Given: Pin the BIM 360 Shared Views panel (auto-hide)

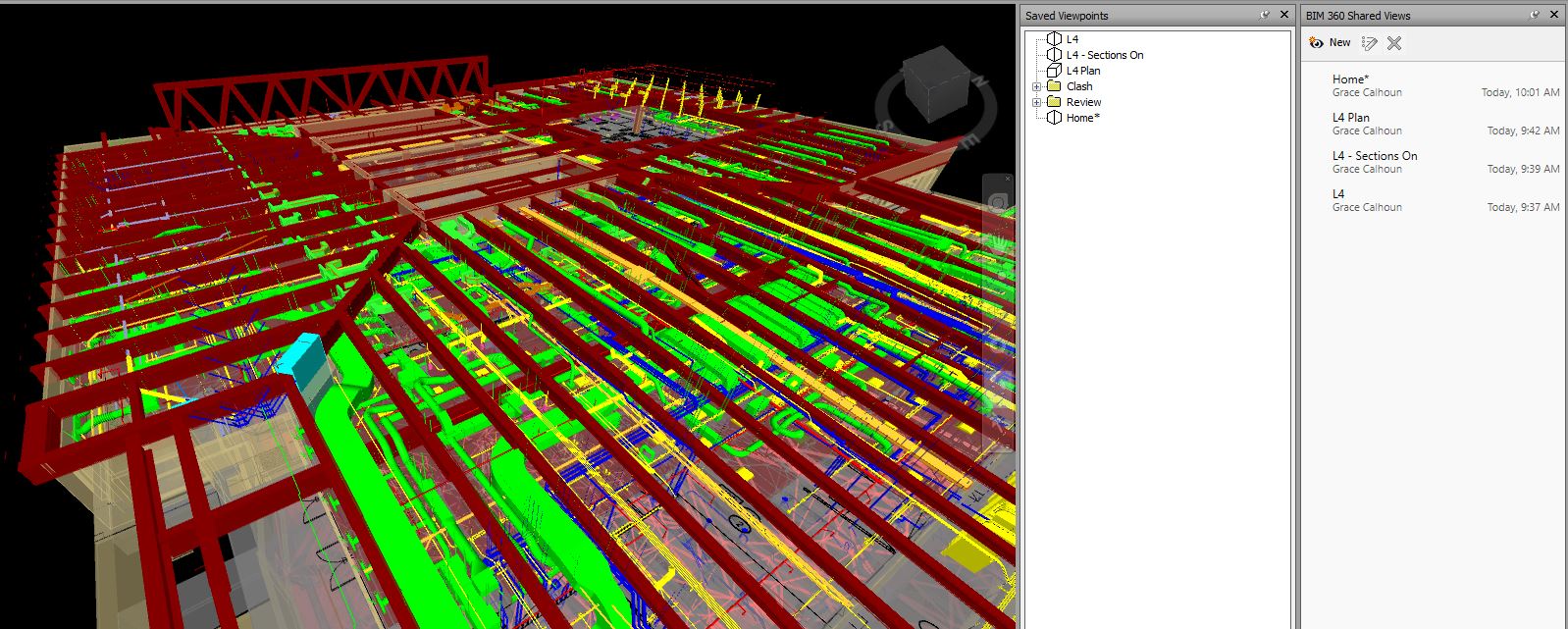Looking at the screenshot, I should [1535, 15].
